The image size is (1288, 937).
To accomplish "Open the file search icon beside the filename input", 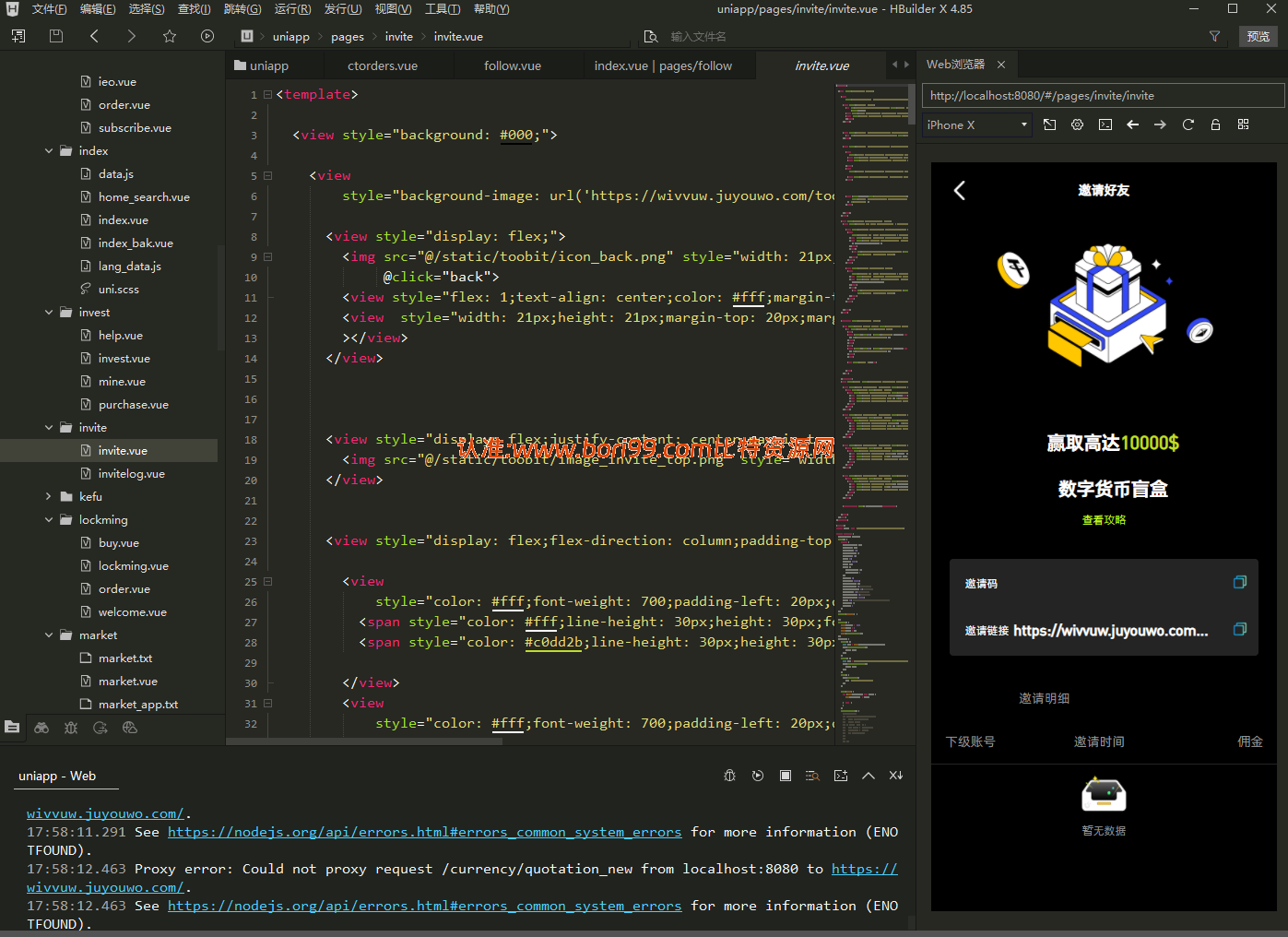I will click(x=651, y=36).
